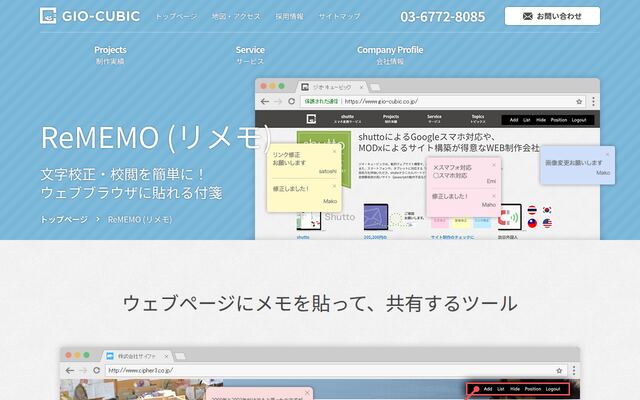Image resolution: width=640 pixels, height=400 pixels.
Task: Open the 採用情報 nav link
Action: coord(289,16)
